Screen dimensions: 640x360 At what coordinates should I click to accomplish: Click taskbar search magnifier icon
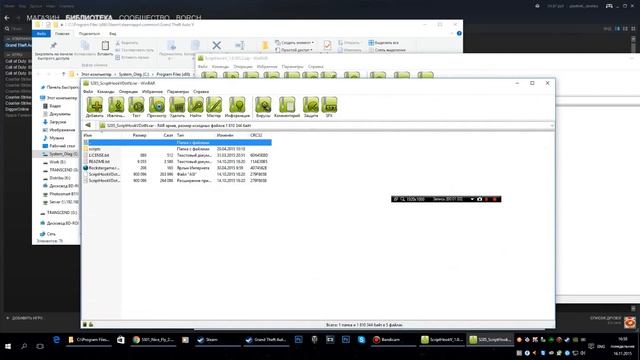24,346
